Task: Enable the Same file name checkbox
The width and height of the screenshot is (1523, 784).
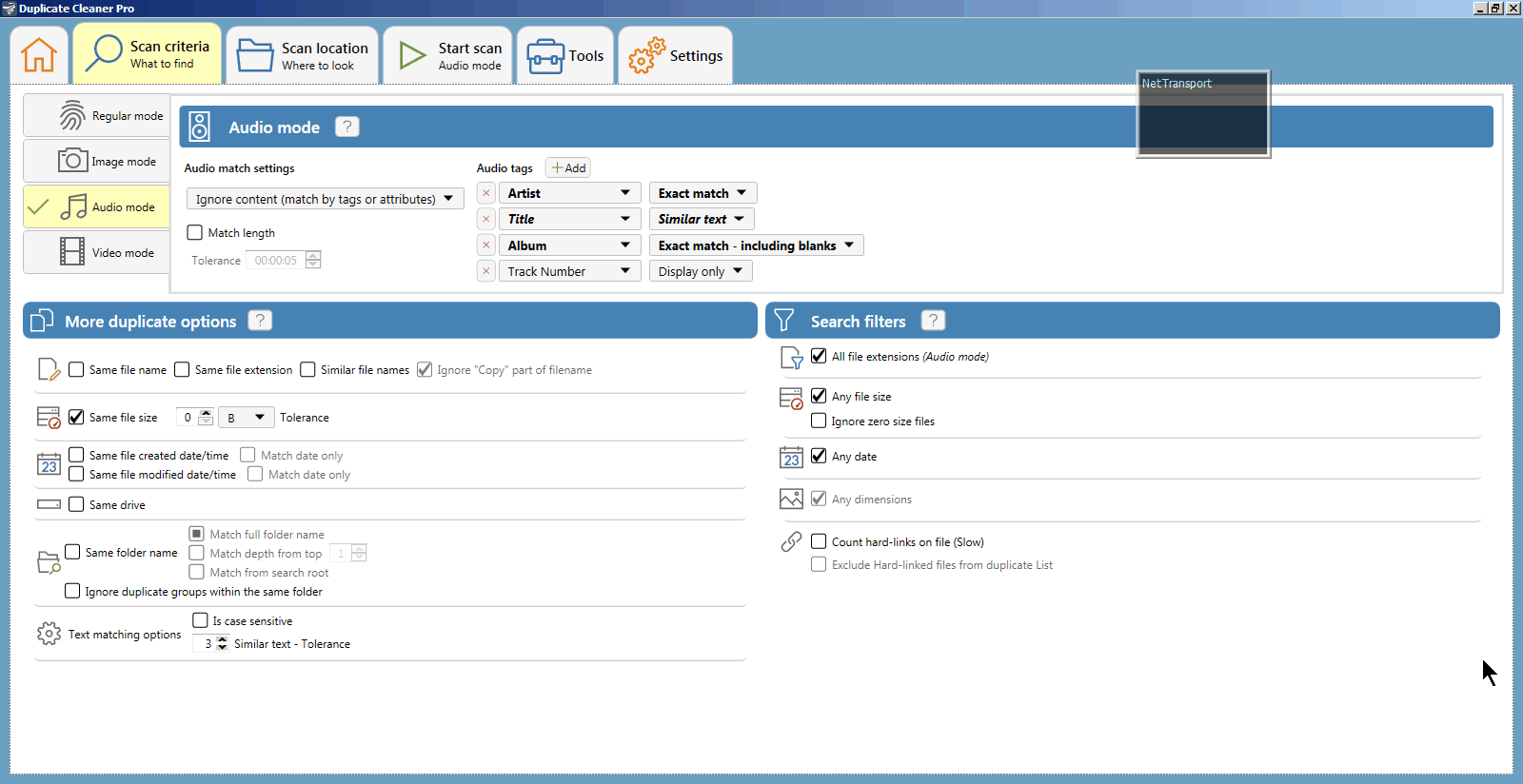Action: pyautogui.click(x=76, y=369)
